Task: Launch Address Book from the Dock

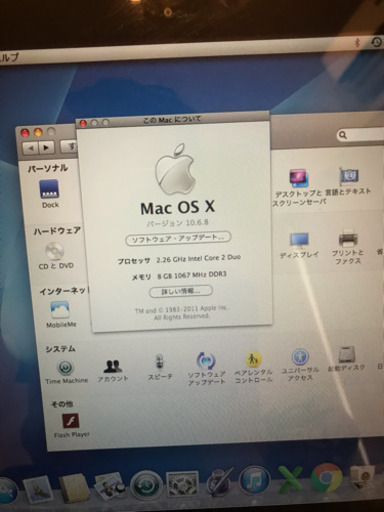Action: [x=74, y=489]
